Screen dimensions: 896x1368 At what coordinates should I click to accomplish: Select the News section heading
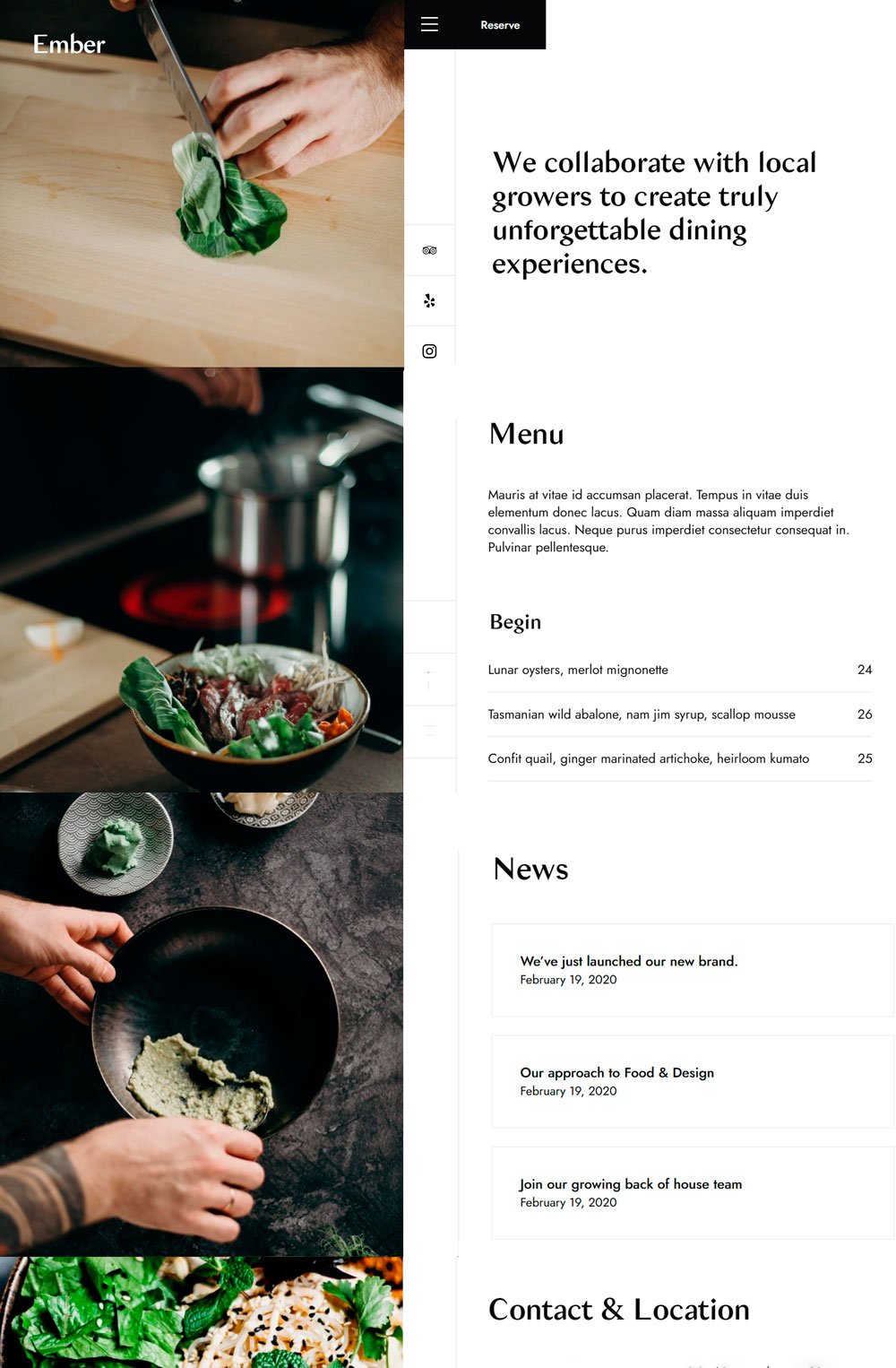tap(530, 869)
